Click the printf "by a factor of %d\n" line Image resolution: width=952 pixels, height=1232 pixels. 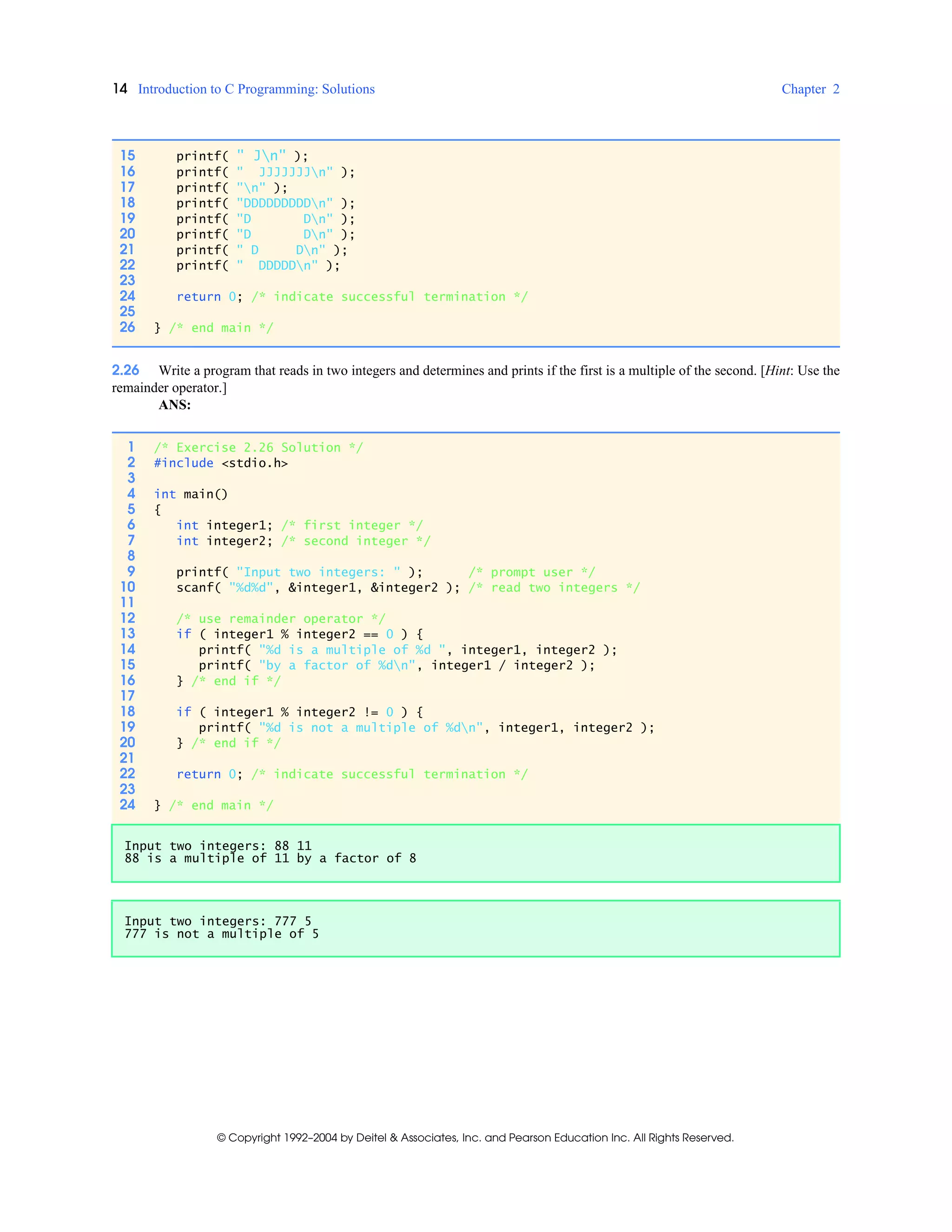[397, 666]
